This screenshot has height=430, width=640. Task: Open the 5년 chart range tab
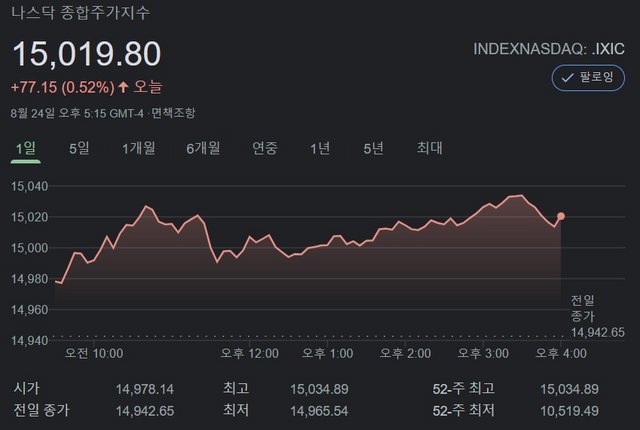click(373, 148)
